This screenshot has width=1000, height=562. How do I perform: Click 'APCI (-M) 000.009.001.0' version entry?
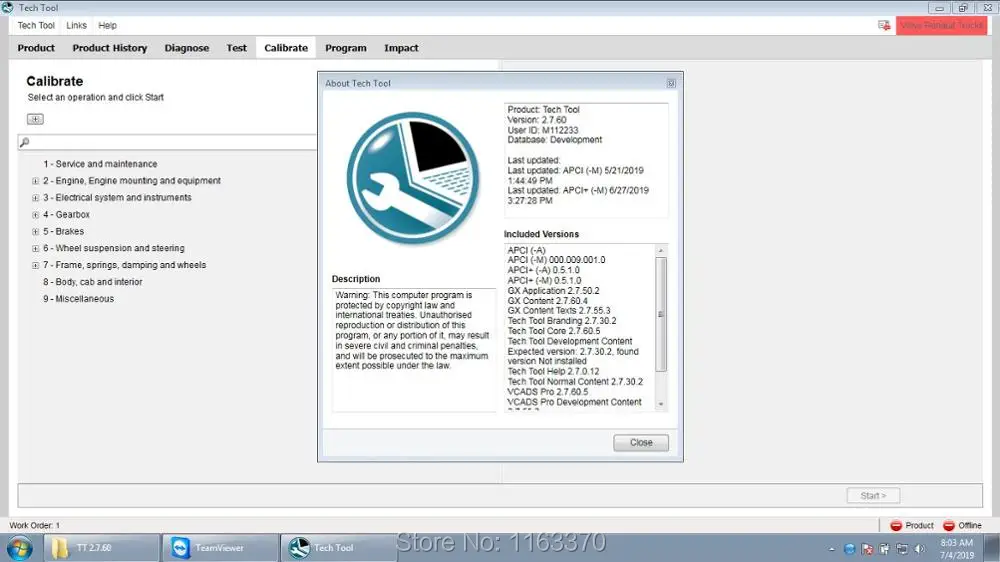click(556, 260)
